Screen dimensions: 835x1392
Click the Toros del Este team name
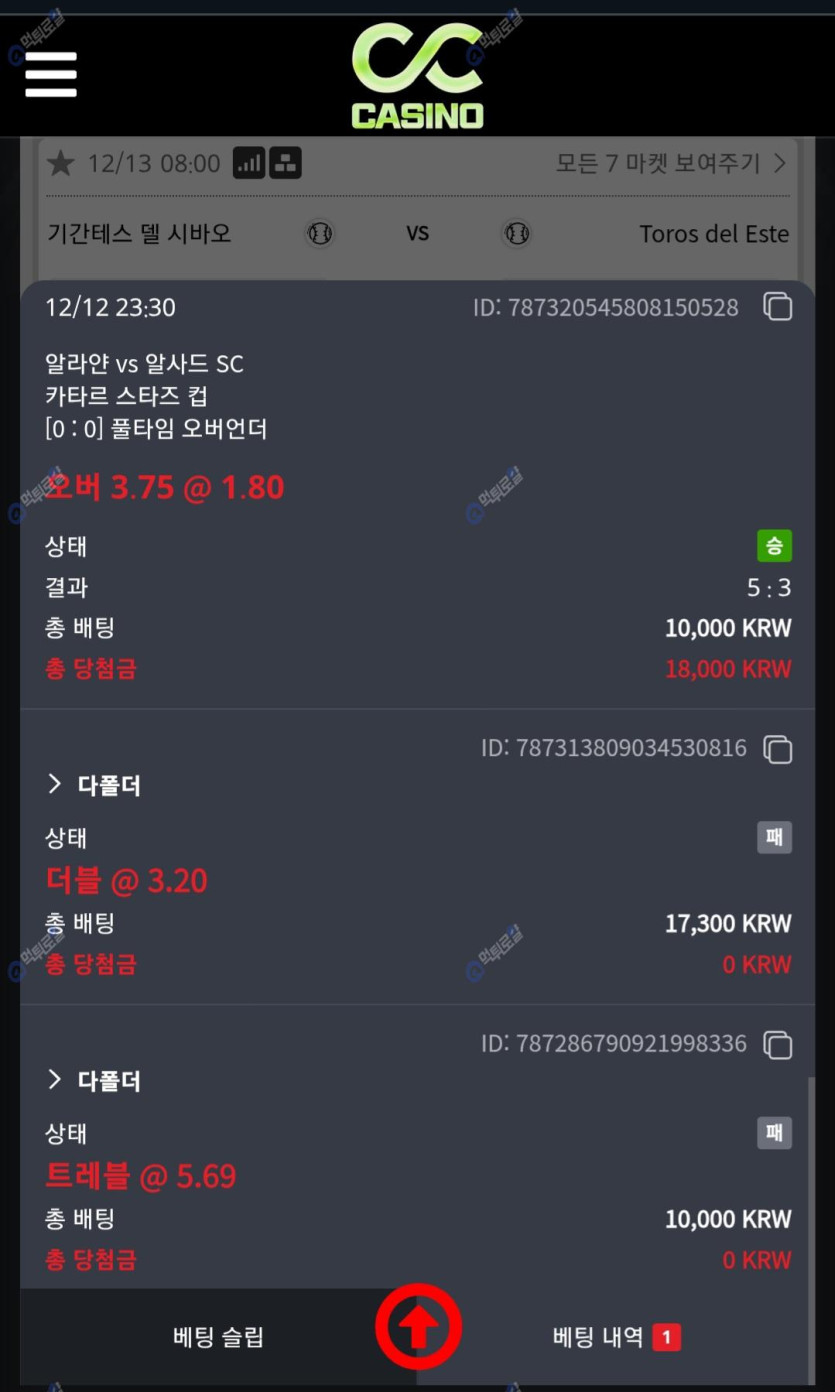[x=714, y=234]
